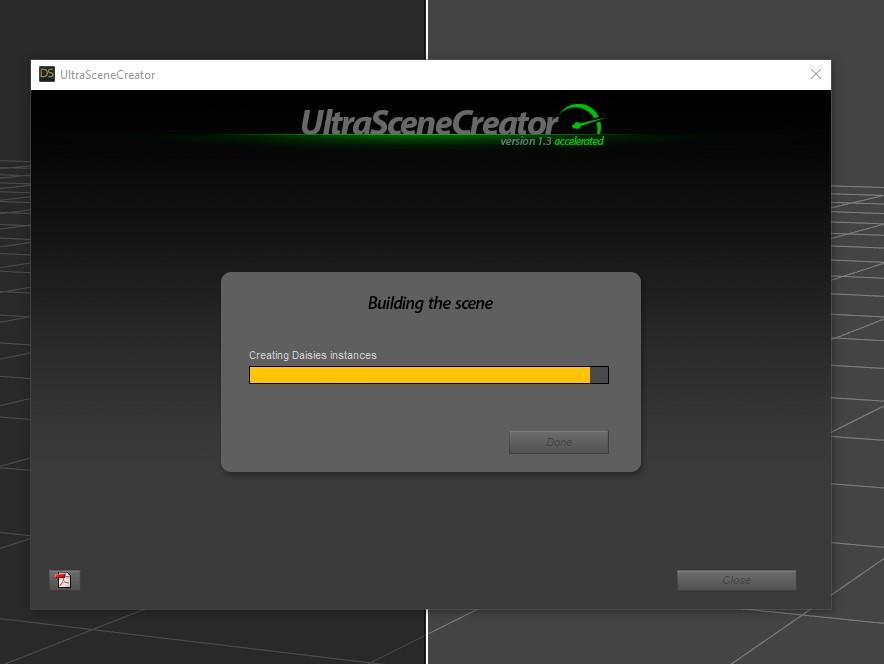
Task: Open the PDF manual icon
Action: pos(64,579)
